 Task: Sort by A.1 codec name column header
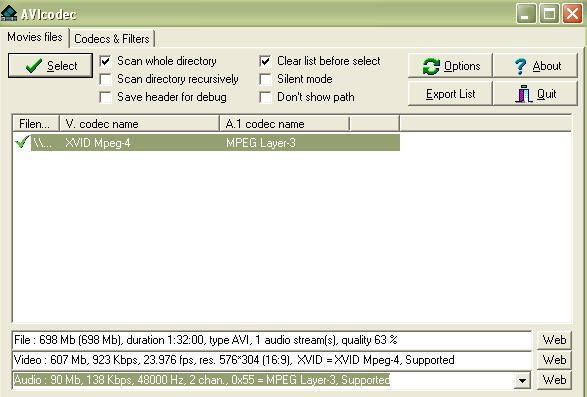[285, 124]
